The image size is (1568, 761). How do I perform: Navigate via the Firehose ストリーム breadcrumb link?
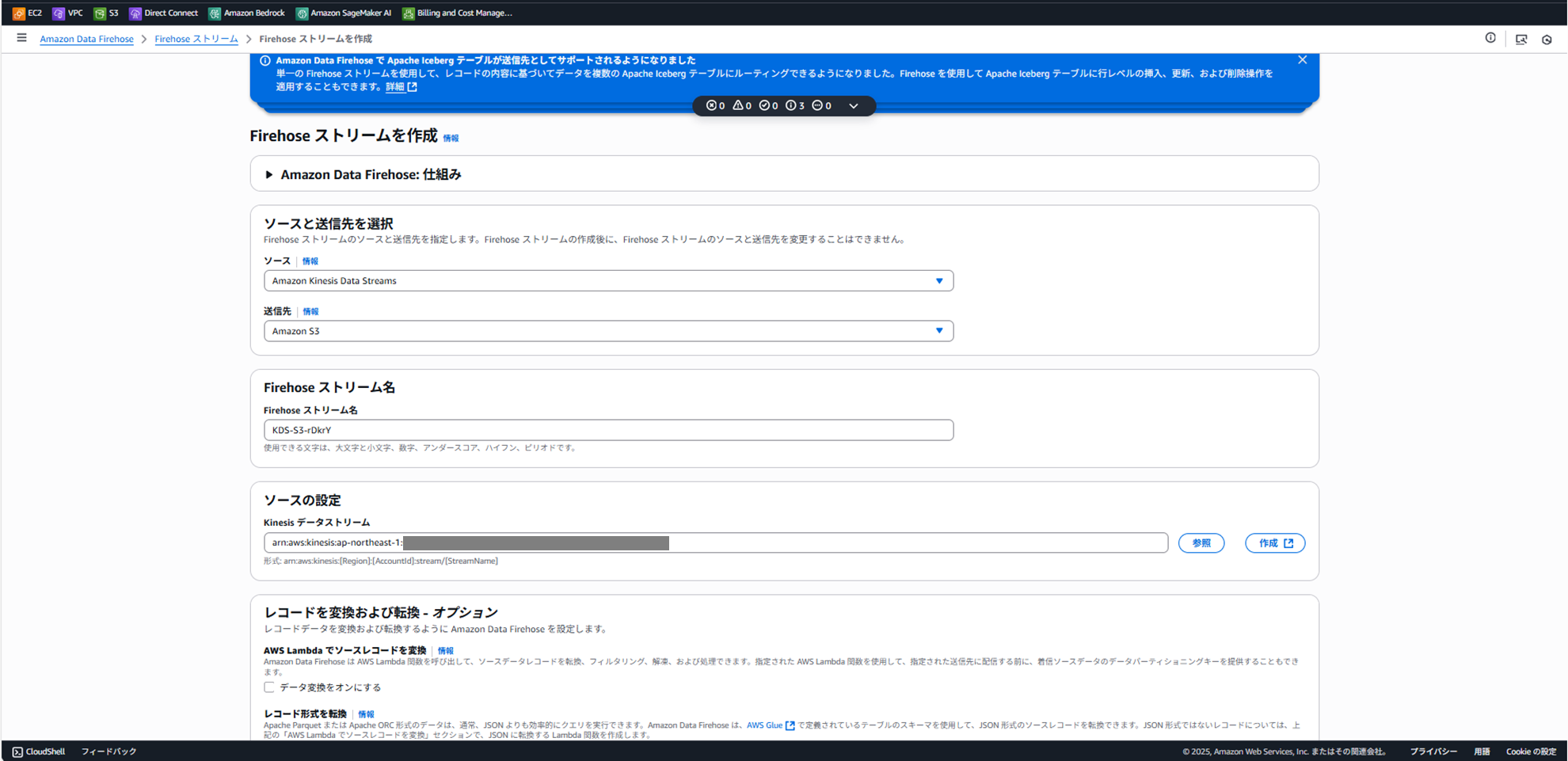coord(196,38)
